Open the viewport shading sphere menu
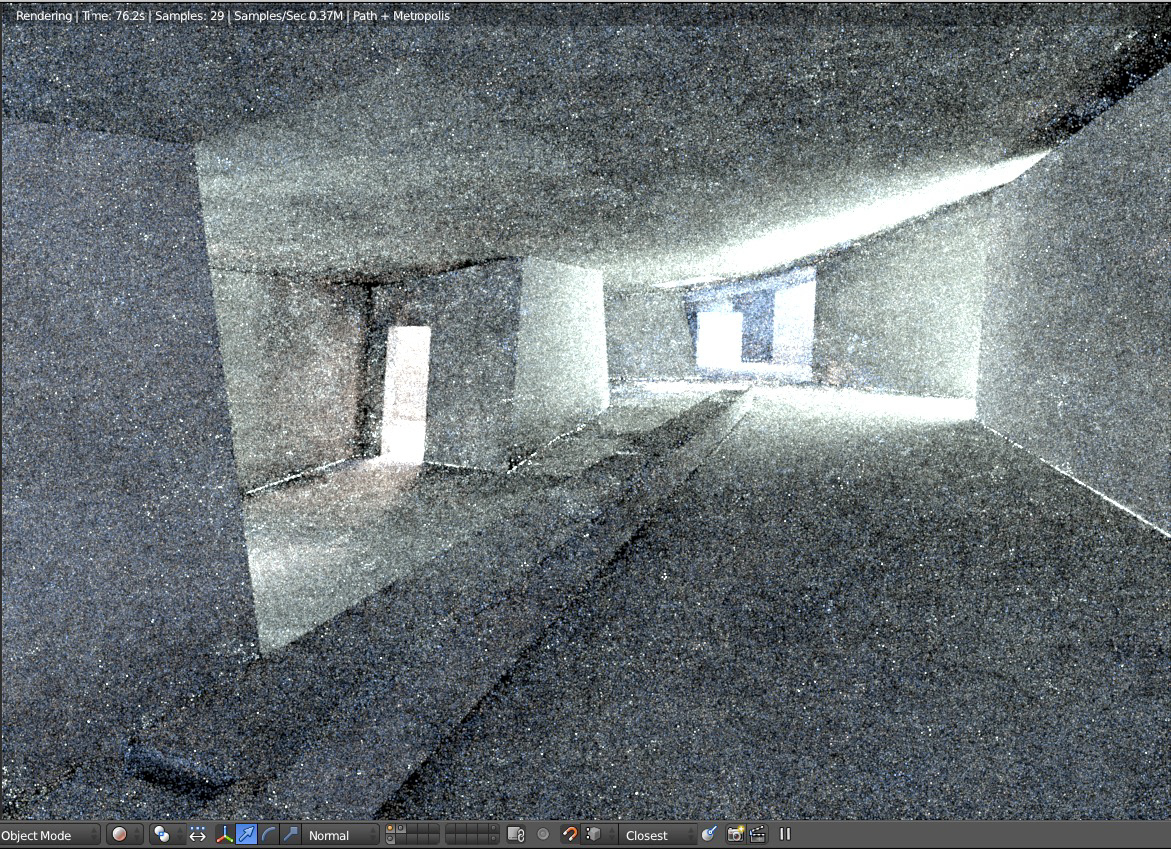Viewport: 1171px width, 849px height. [x=124, y=835]
